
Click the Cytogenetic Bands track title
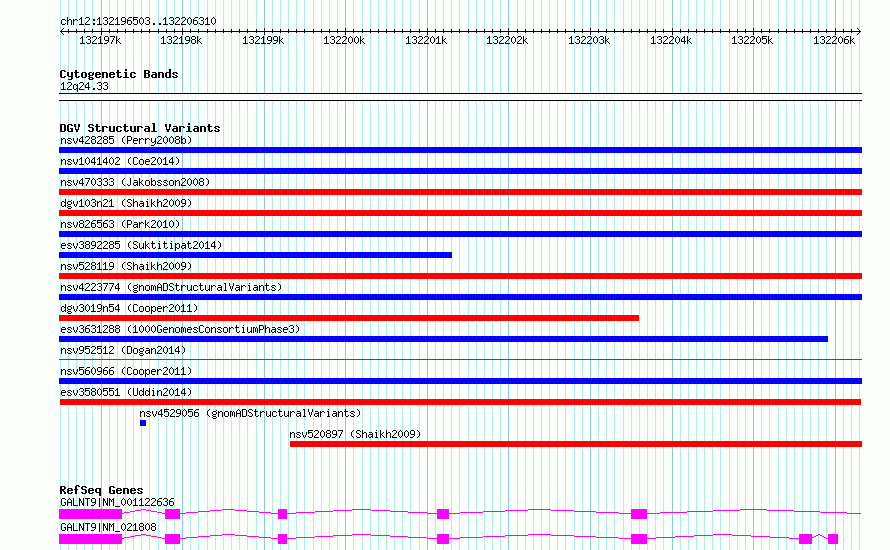[119, 74]
